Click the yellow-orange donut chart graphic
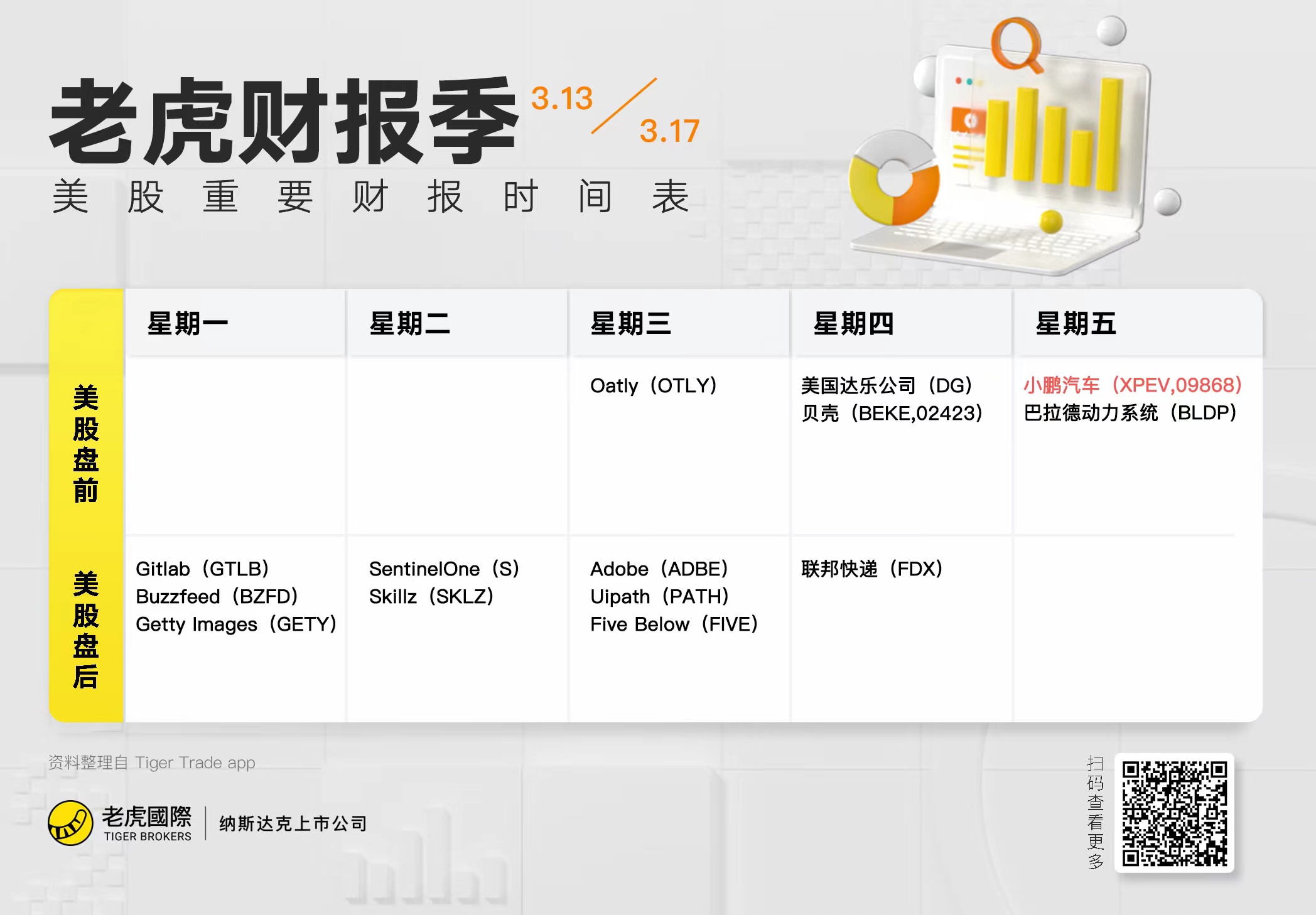This screenshot has width=1316, height=915. tap(894, 178)
